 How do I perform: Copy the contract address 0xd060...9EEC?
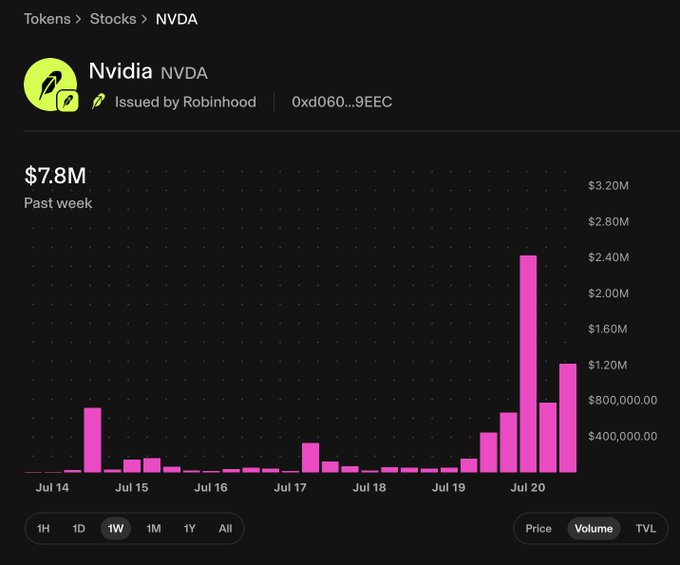(x=342, y=102)
